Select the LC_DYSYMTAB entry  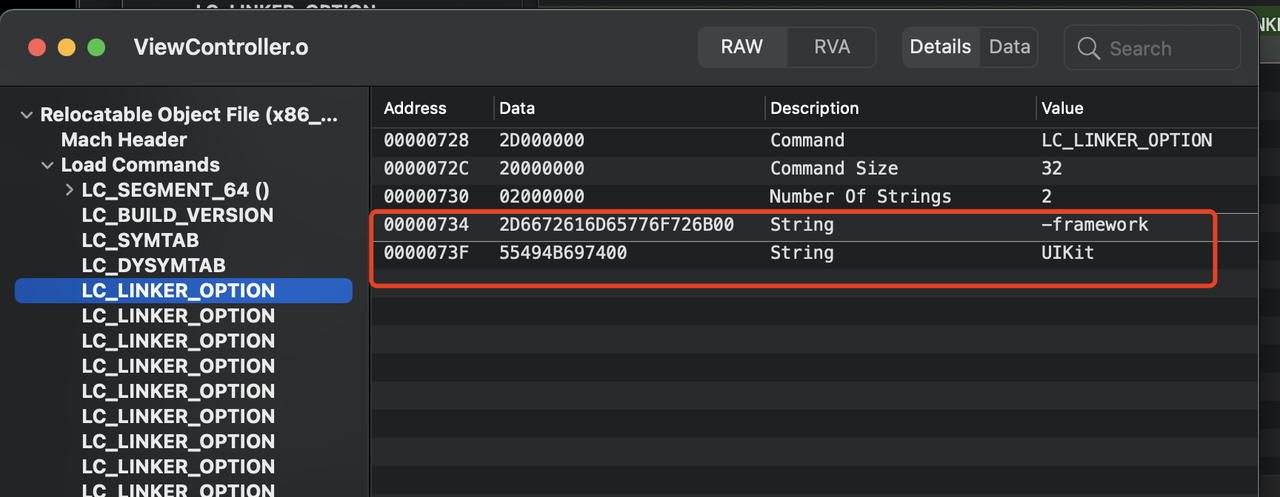tap(153, 265)
